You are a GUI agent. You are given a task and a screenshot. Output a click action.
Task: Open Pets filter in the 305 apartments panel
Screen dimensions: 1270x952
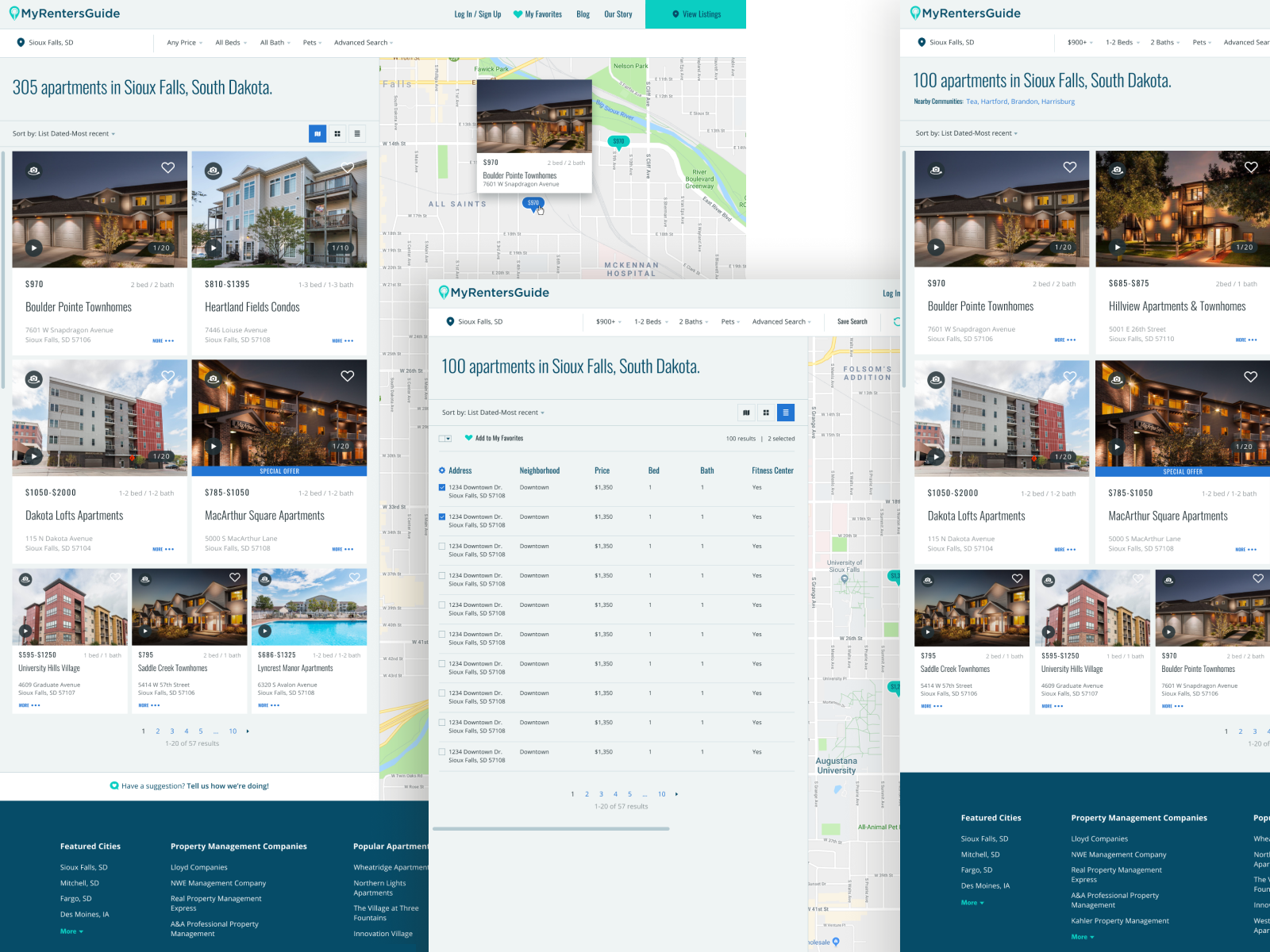click(312, 43)
